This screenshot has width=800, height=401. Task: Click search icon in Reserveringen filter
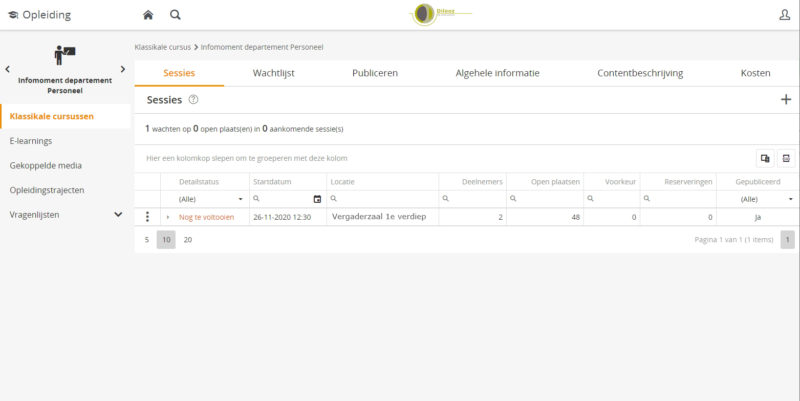click(x=646, y=198)
